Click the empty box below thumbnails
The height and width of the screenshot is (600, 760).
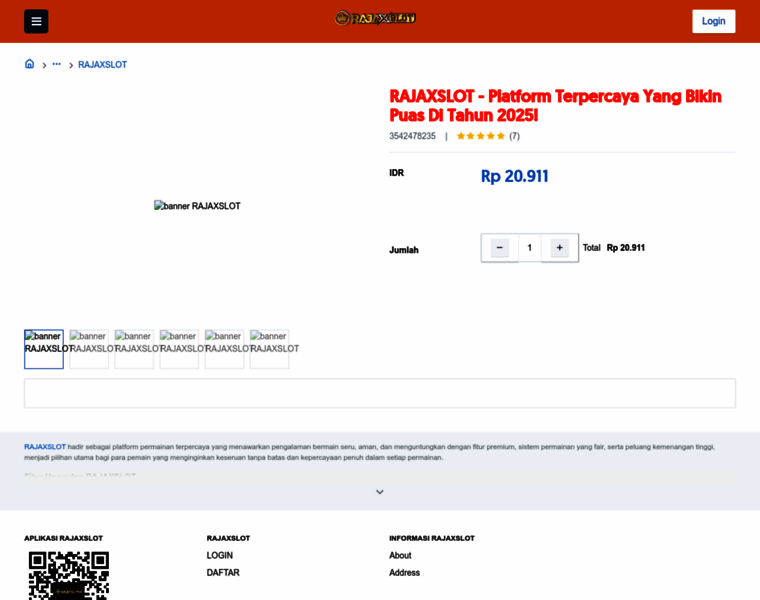click(380, 393)
